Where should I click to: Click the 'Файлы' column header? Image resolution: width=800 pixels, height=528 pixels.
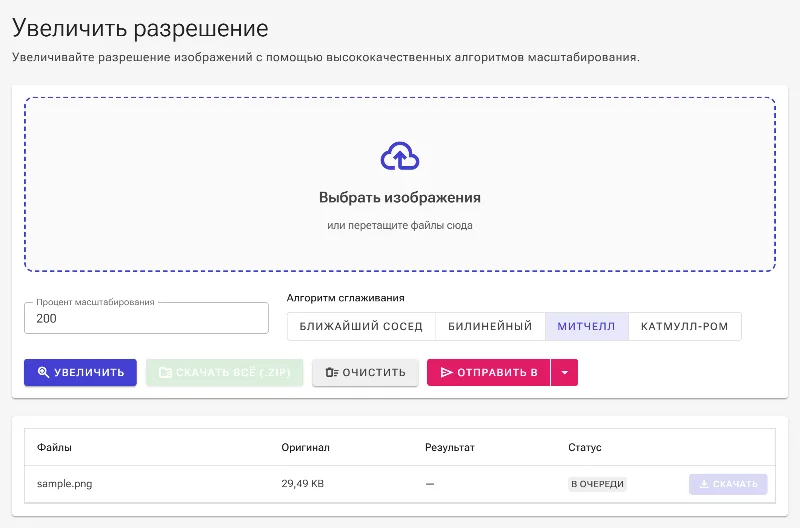pyautogui.click(x=54, y=447)
